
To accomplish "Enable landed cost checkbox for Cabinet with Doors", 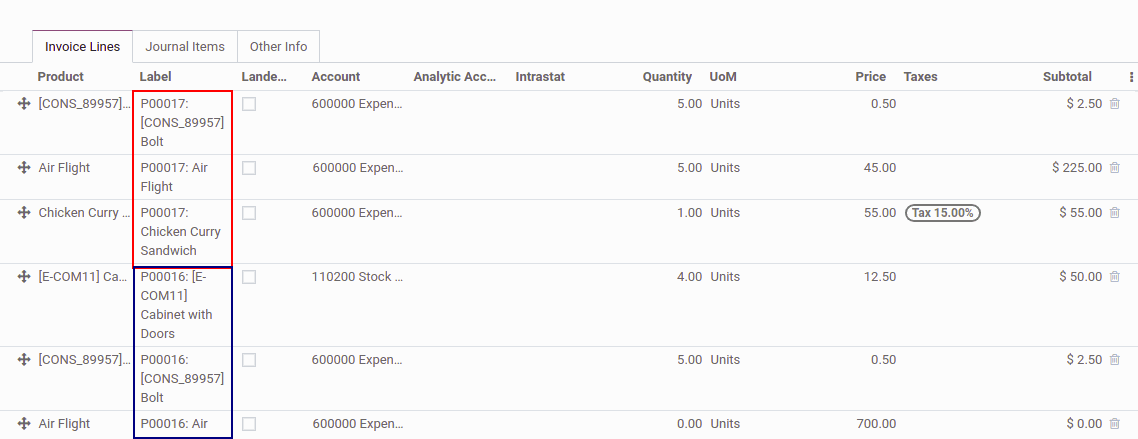I will (x=249, y=277).
